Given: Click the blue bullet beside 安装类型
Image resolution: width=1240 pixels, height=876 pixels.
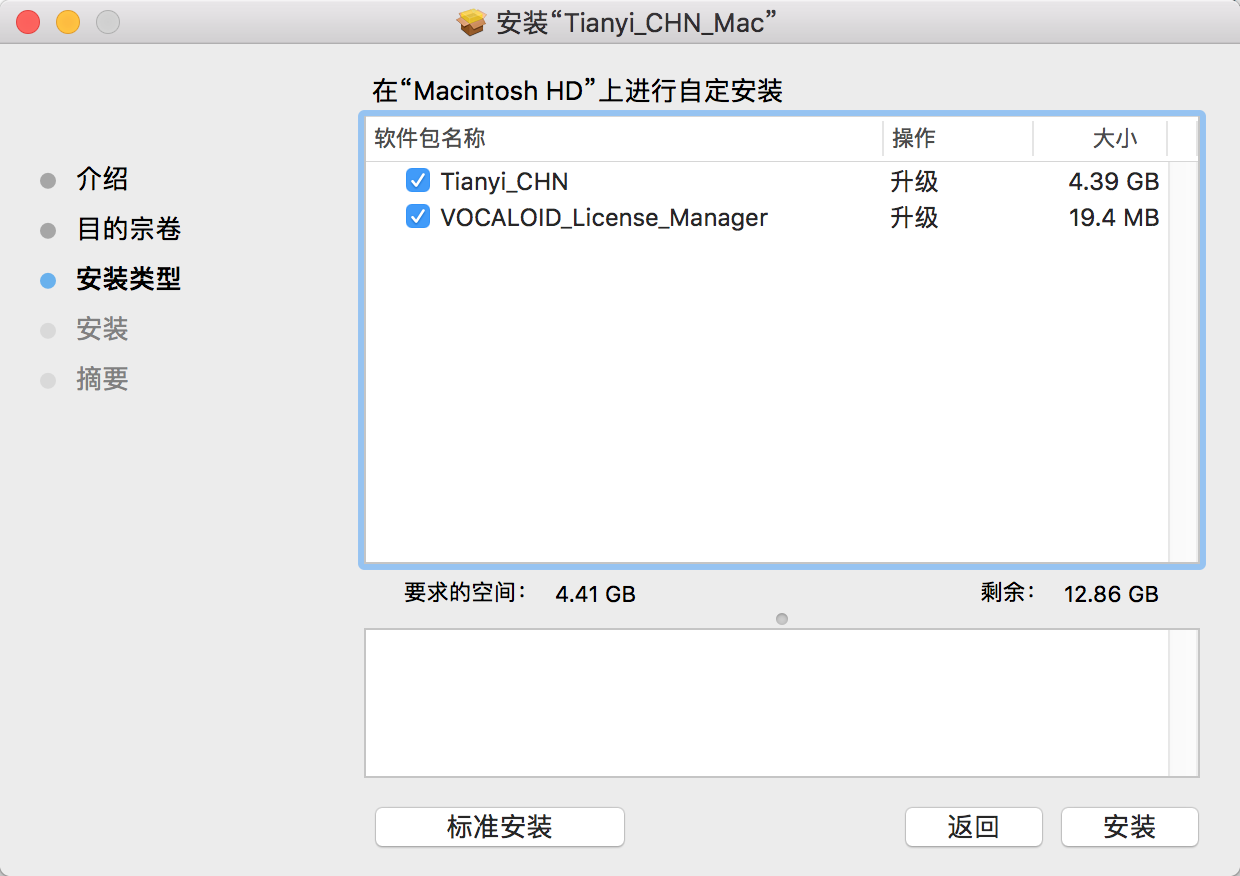Looking at the screenshot, I should (x=47, y=281).
